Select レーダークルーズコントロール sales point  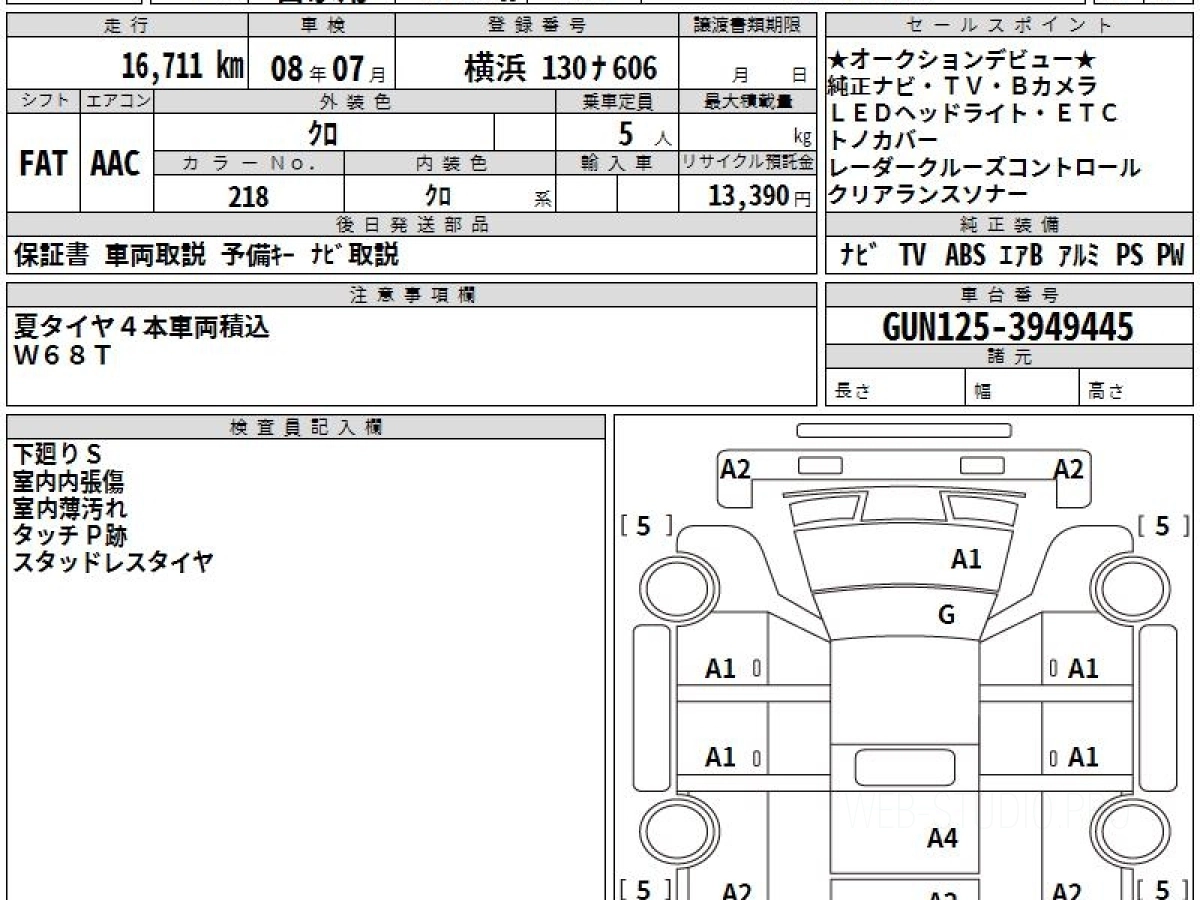pyautogui.click(x=984, y=167)
